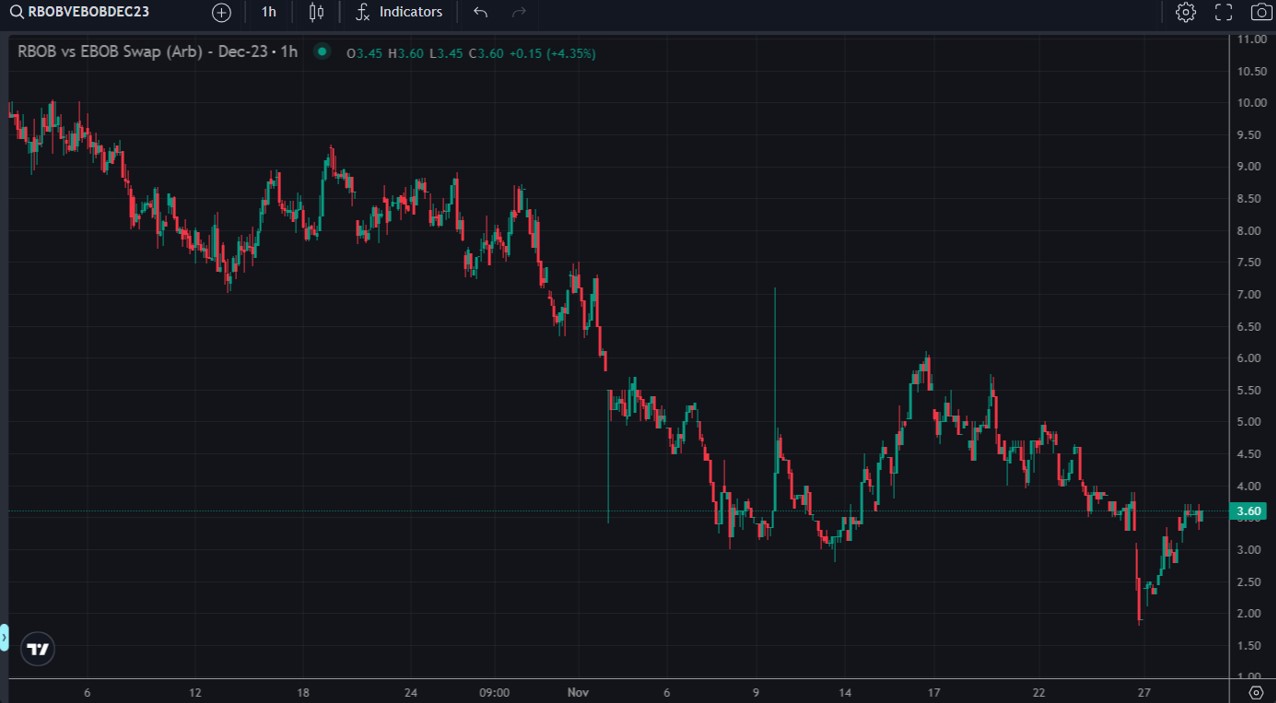1276x703 pixels.
Task: Take a chart snapshot with camera icon
Action: (1261, 12)
